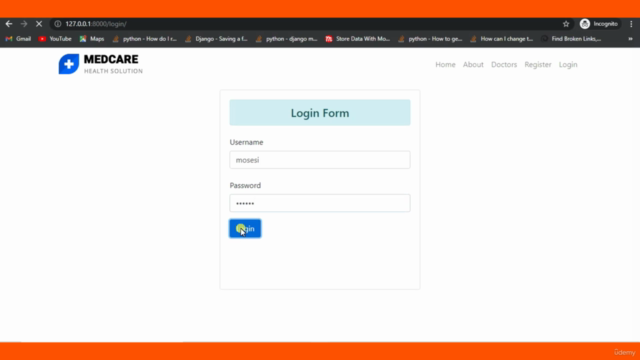Submit form with blue Login button

tap(245, 229)
